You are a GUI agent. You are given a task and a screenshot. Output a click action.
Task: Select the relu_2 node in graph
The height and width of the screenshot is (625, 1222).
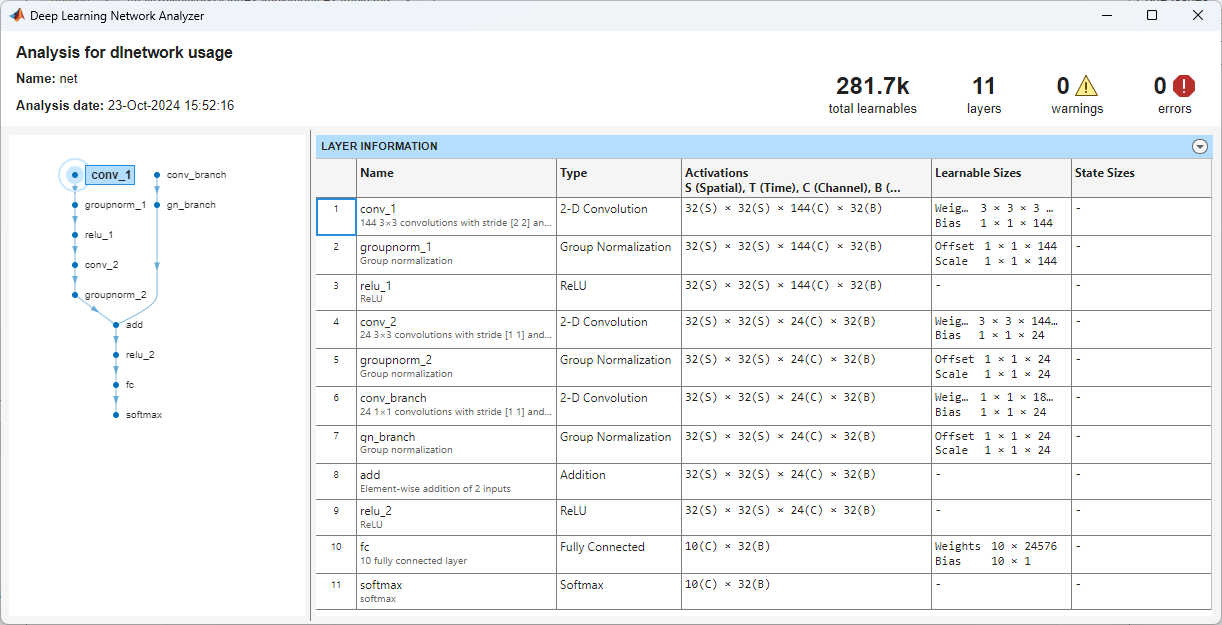click(x=140, y=355)
